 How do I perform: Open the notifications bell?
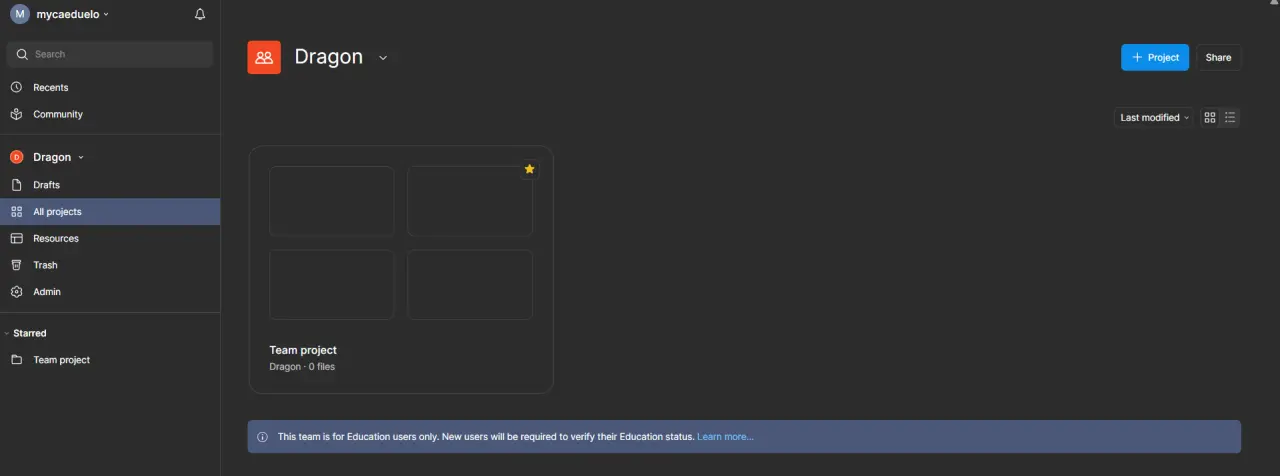pyautogui.click(x=200, y=14)
